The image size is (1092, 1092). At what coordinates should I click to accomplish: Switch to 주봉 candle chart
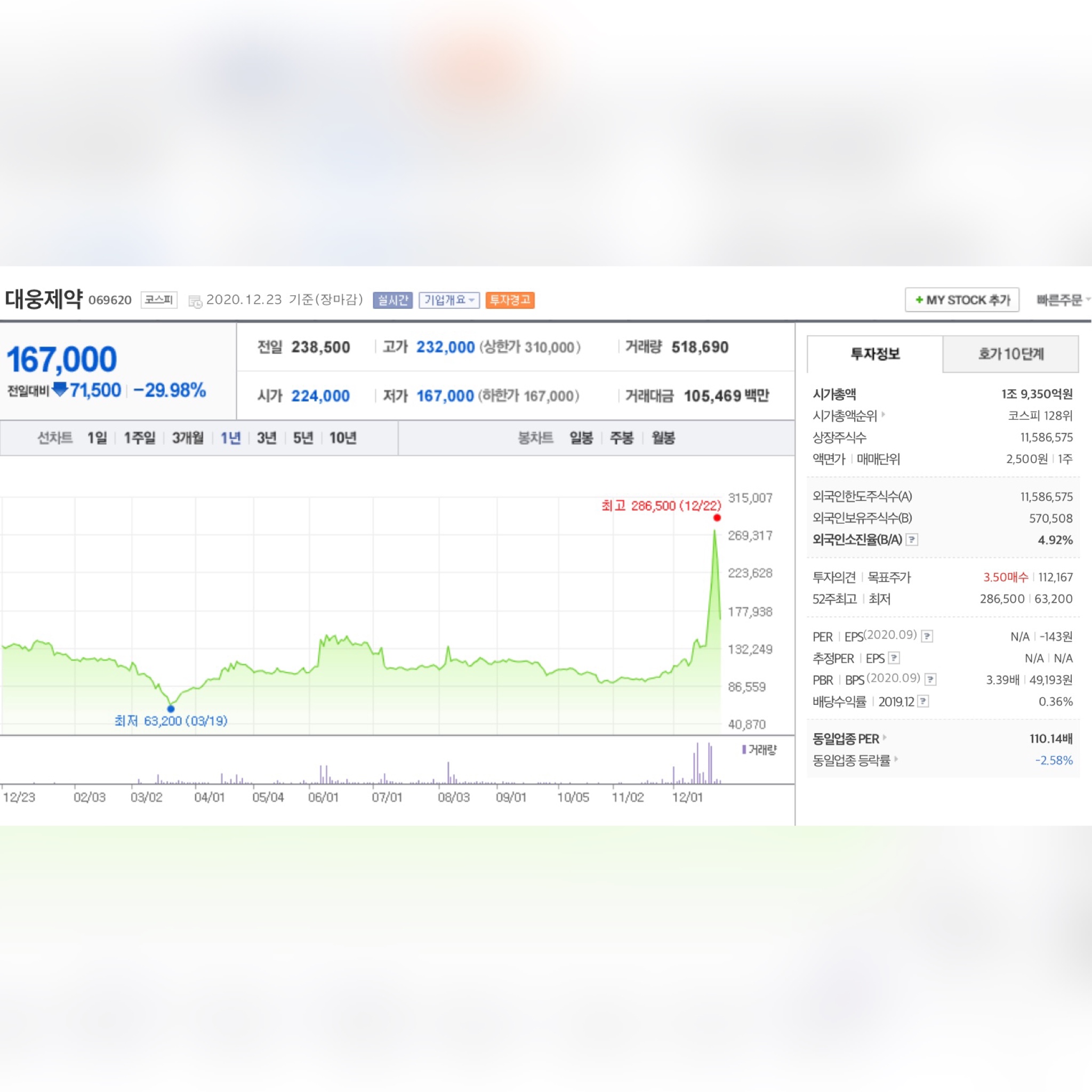coord(622,438)
